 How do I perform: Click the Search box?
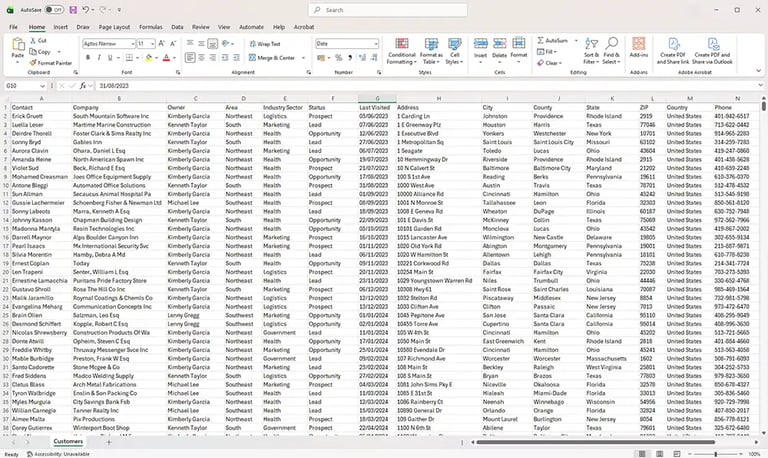(x=388, y=10)
